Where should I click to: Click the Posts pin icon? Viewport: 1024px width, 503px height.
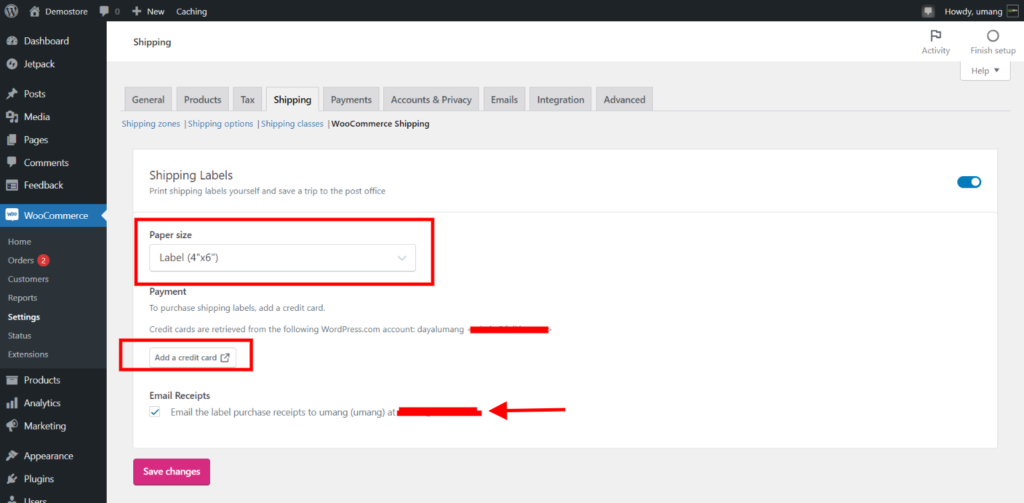11,94
